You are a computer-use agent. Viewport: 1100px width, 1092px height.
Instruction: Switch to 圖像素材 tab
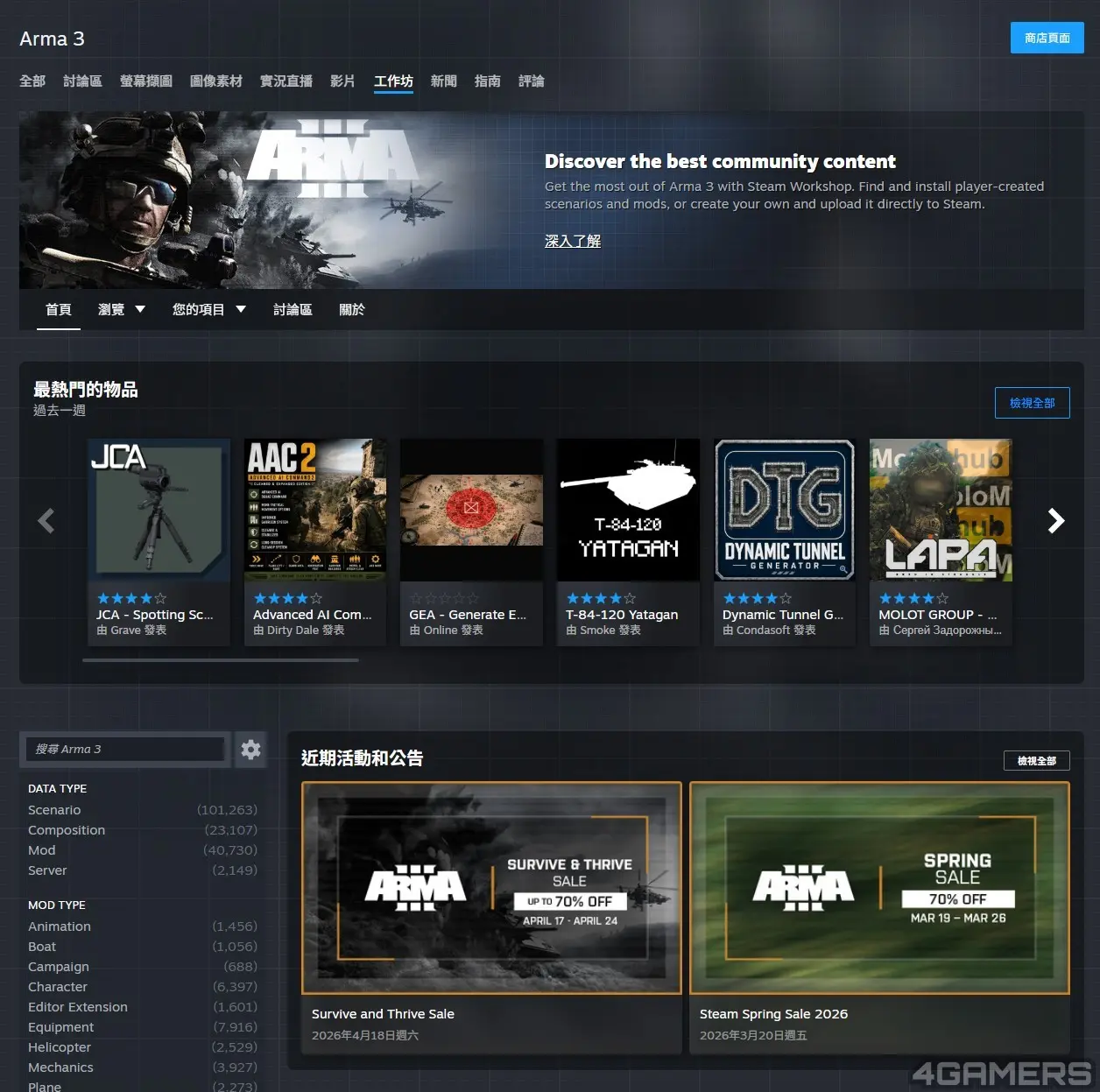pos(216,81)
